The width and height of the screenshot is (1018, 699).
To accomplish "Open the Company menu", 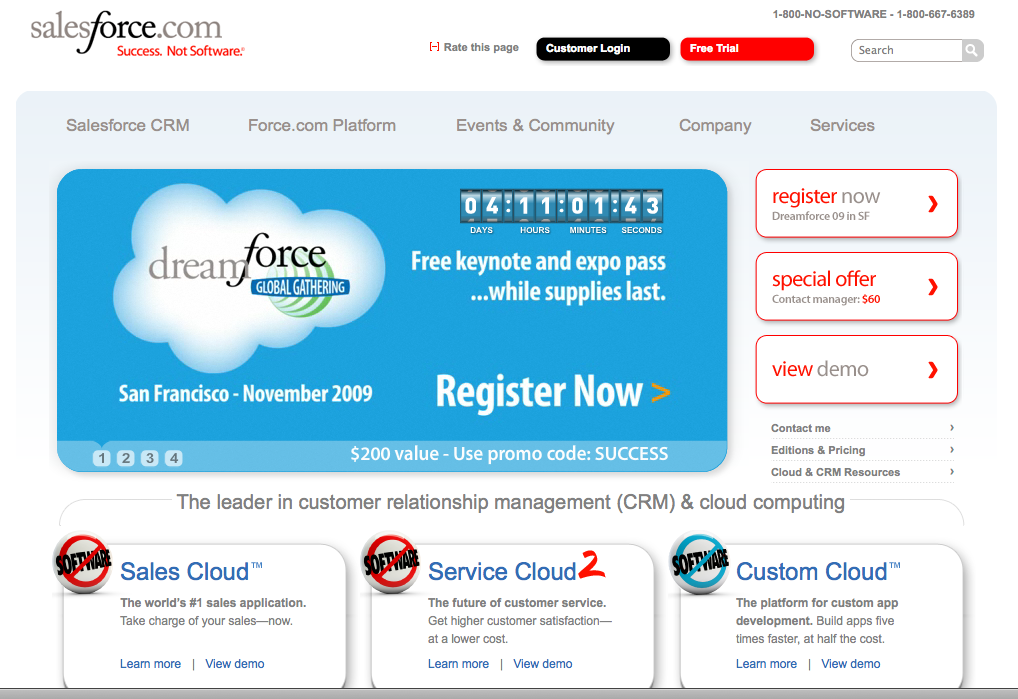I will click(715, 125).
